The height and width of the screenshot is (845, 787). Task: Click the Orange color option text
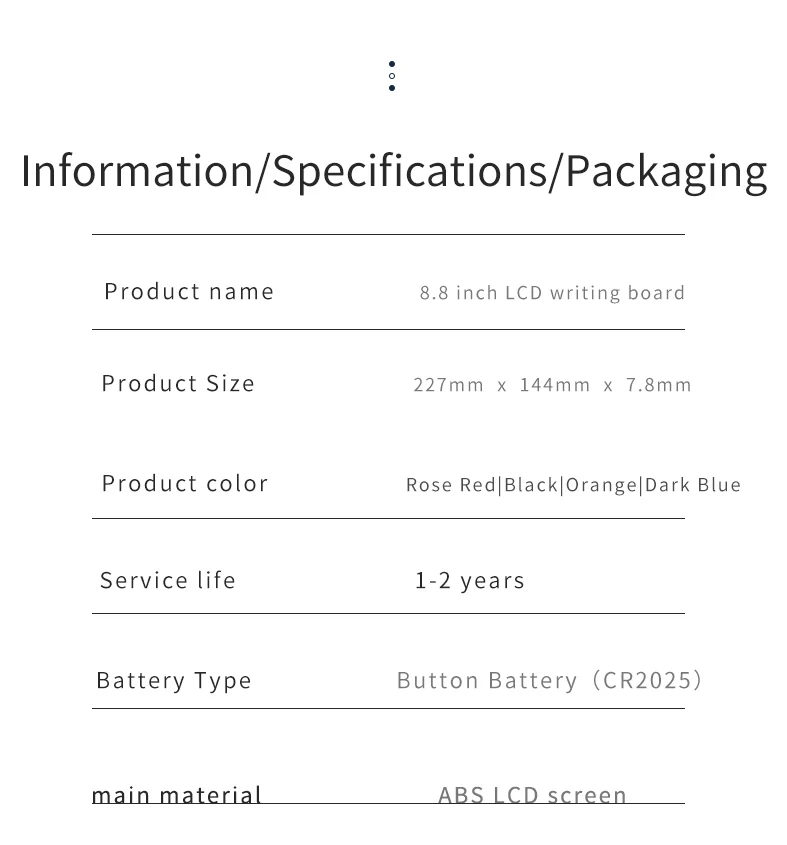coord(601,485)
